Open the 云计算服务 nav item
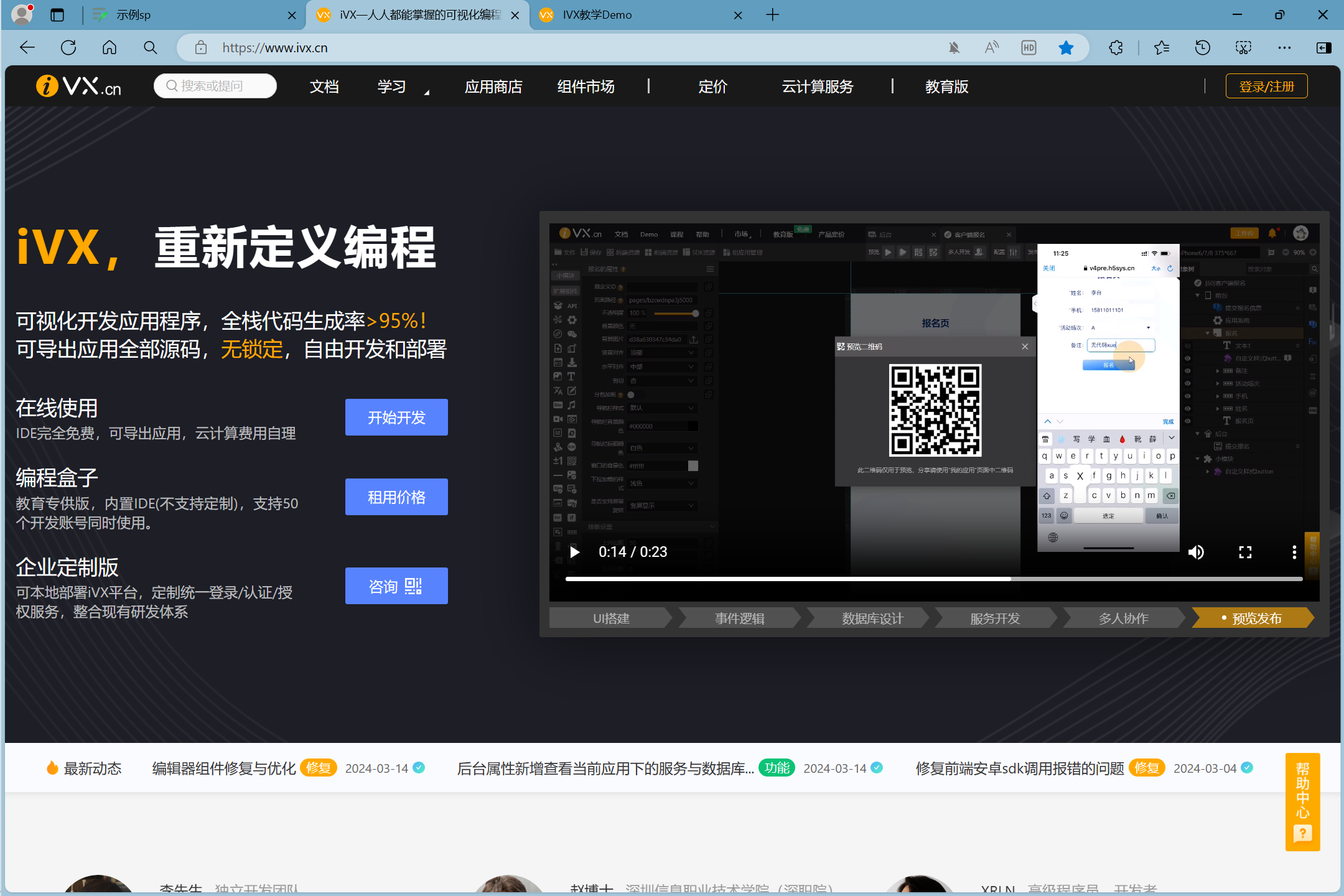The height and width of the screenshot is (896, 1344). [817, 87]
